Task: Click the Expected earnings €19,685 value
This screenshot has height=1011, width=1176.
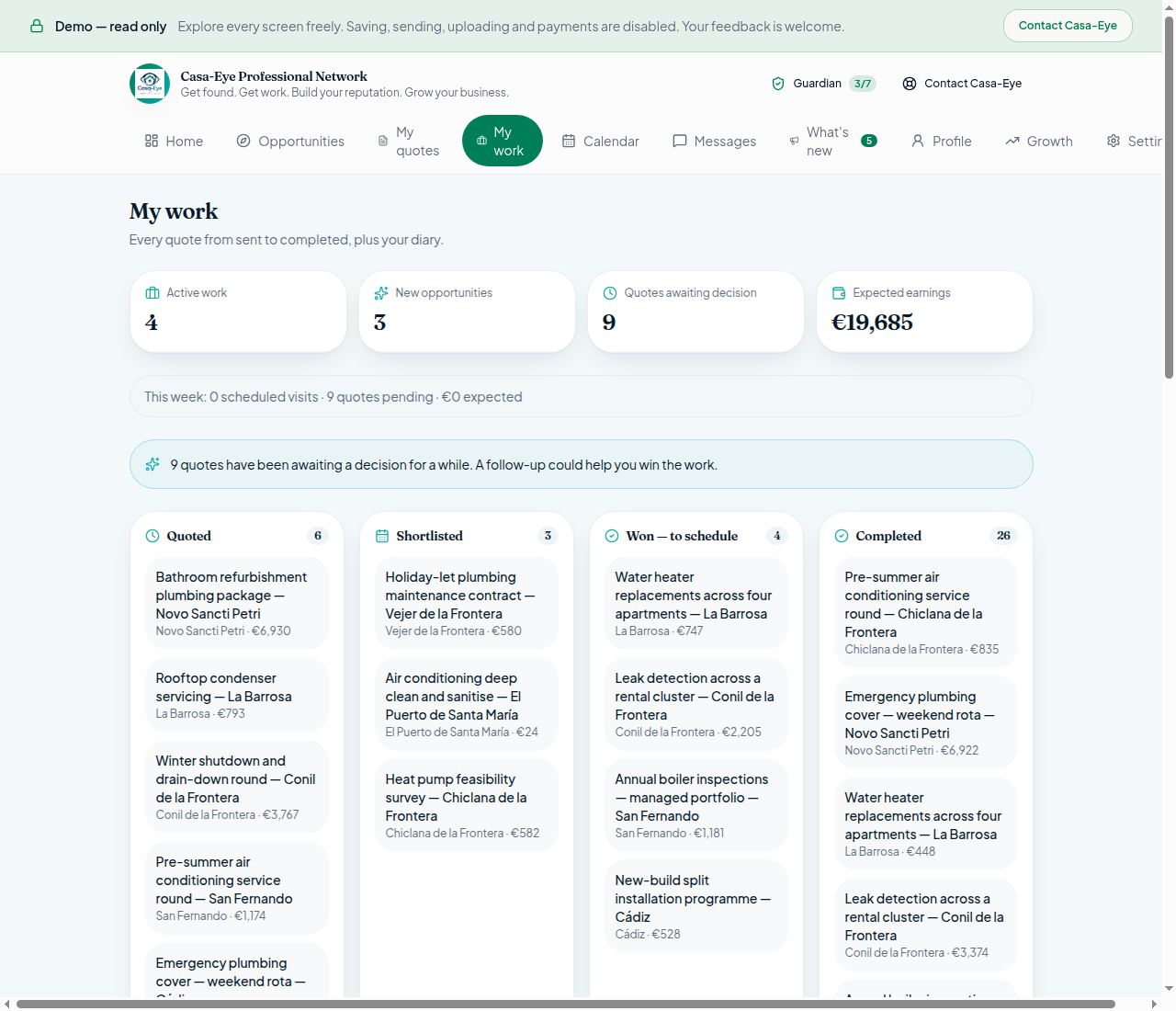Action: 872,323
